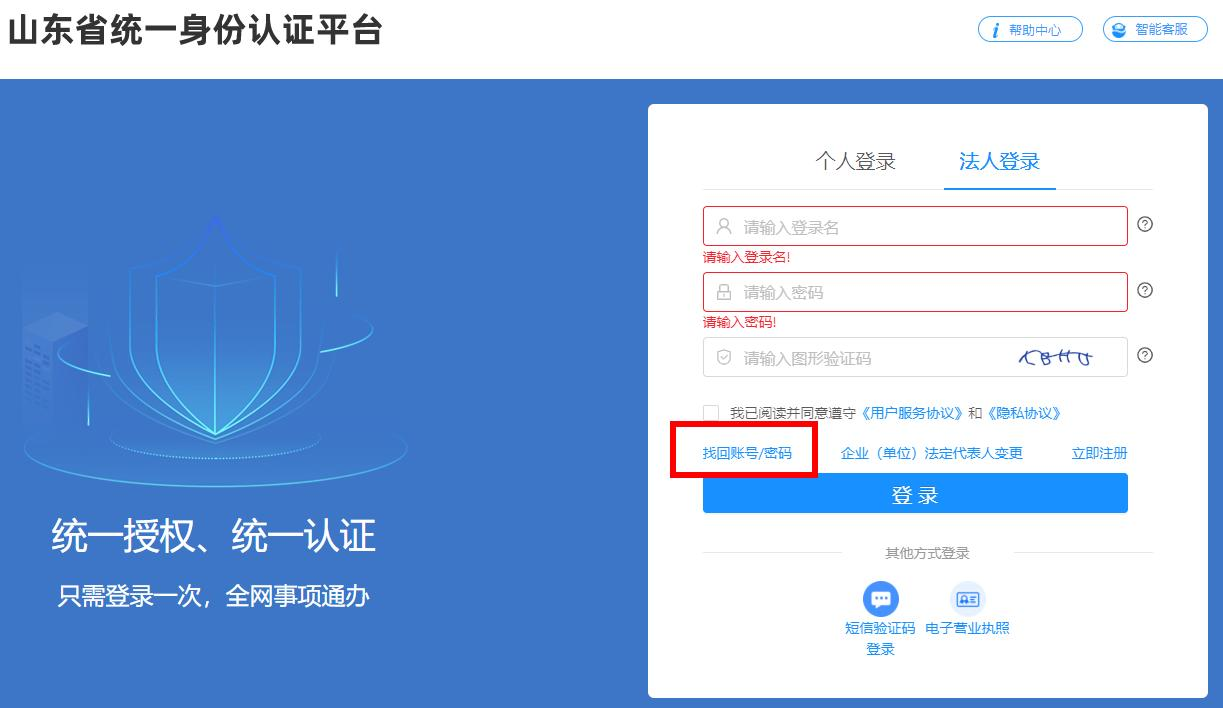
Task: Click the blue 登录 button
Action: 915,494
